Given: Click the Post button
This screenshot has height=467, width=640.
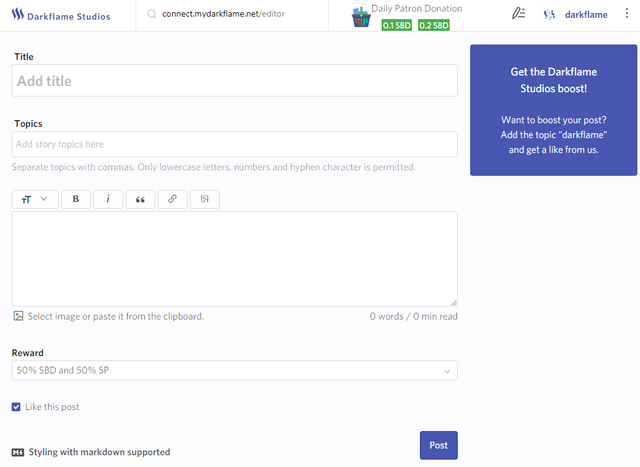Looking at the screenshot, I should tap(438, 445).
